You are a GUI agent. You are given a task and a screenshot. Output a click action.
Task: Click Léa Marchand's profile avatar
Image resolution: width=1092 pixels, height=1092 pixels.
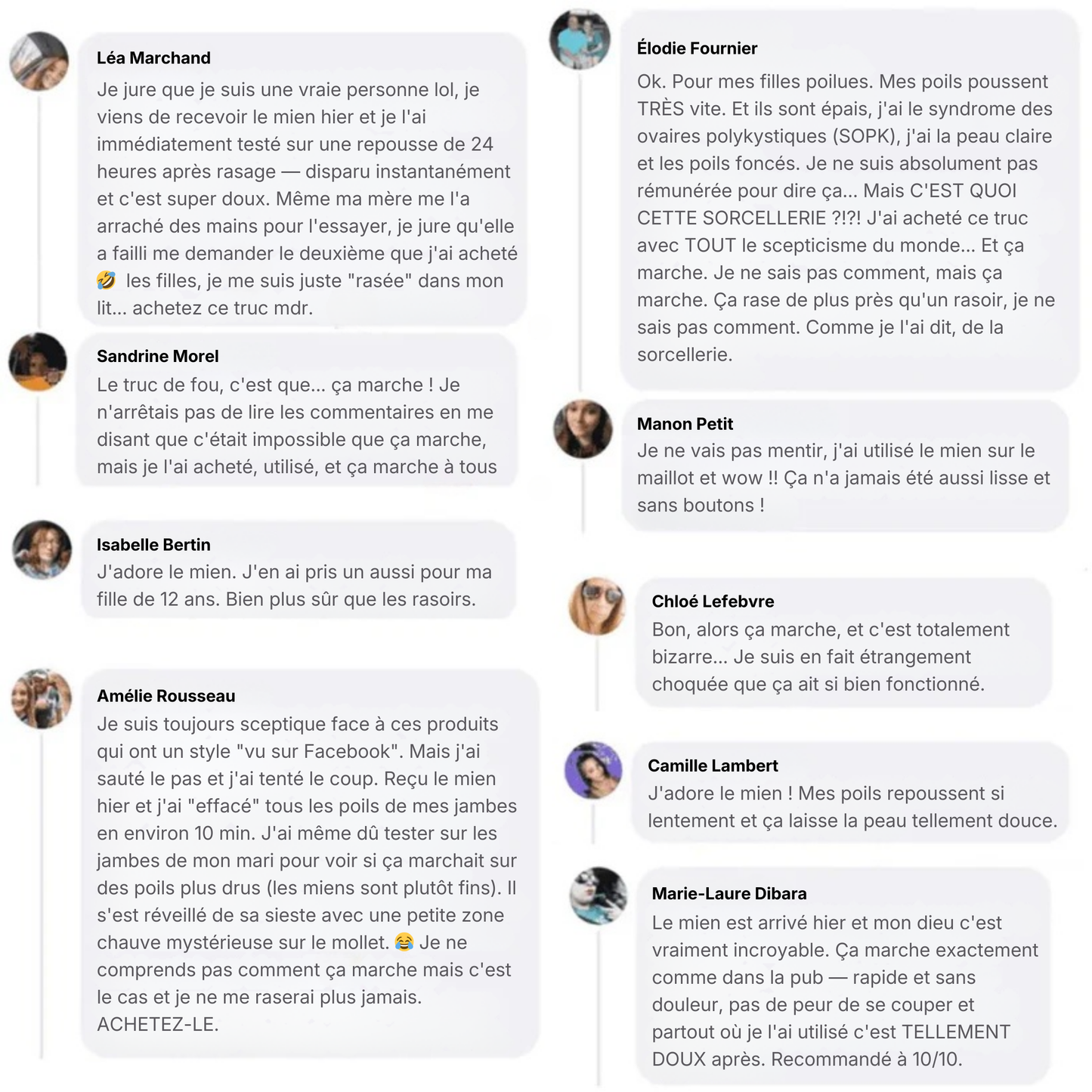click(x=39, y=61)
